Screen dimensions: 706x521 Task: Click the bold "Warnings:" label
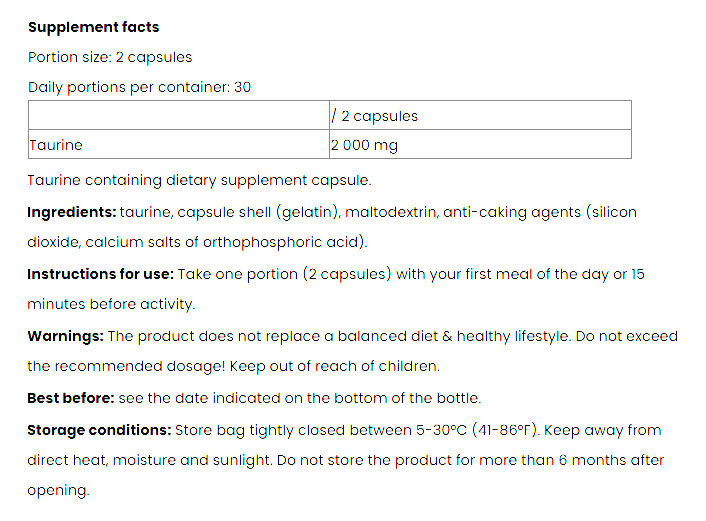tap(65, 336)
